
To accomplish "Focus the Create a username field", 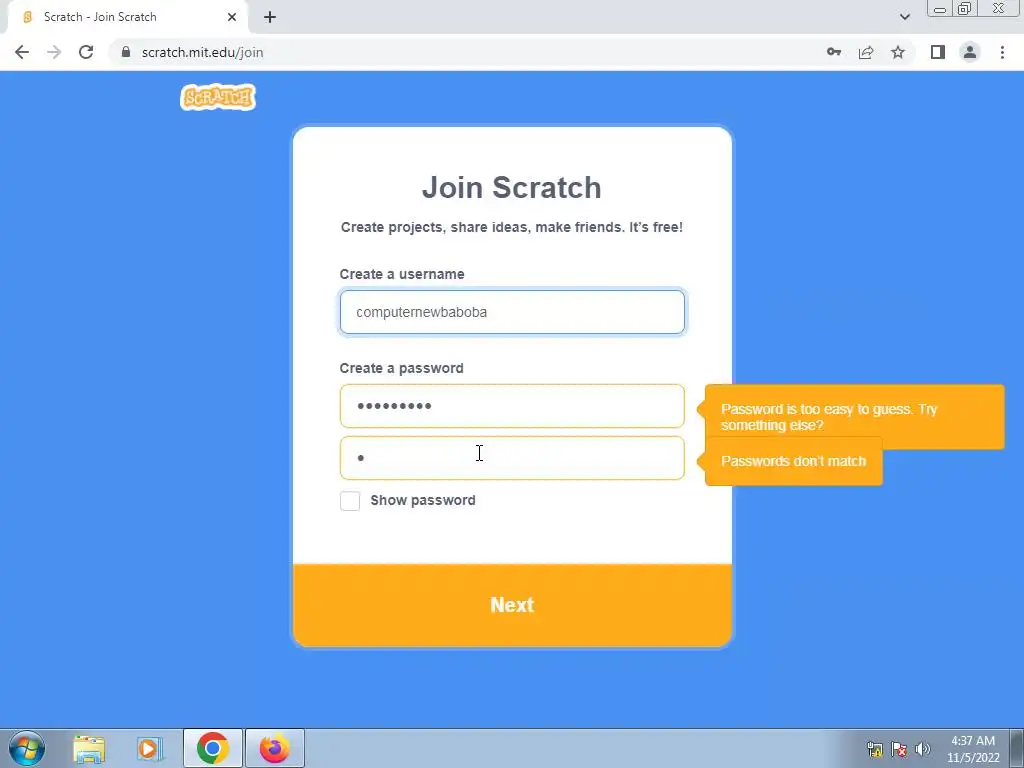I will (x=512, y=312).
